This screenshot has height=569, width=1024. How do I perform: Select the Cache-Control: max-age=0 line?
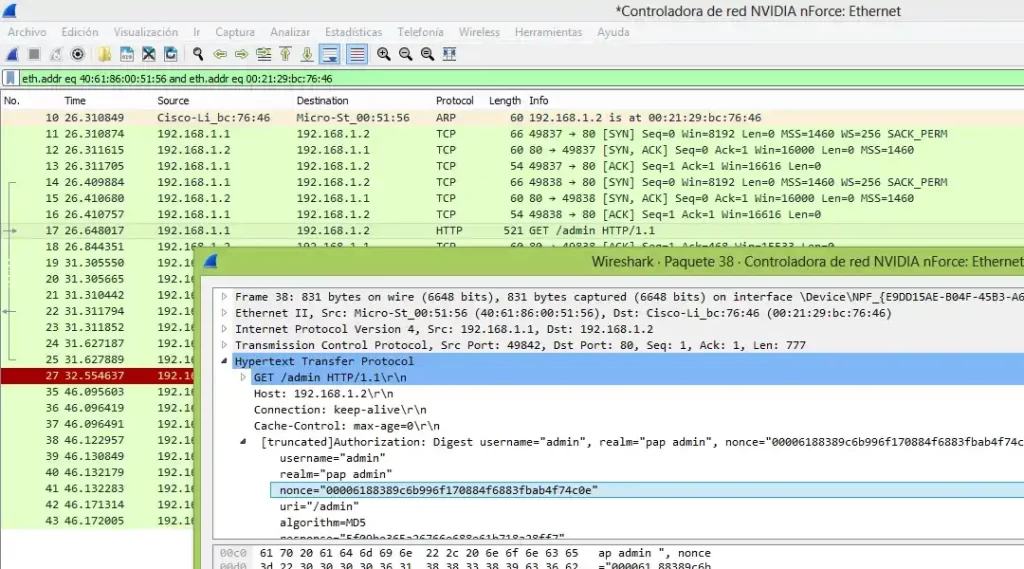tap(347, 426)
